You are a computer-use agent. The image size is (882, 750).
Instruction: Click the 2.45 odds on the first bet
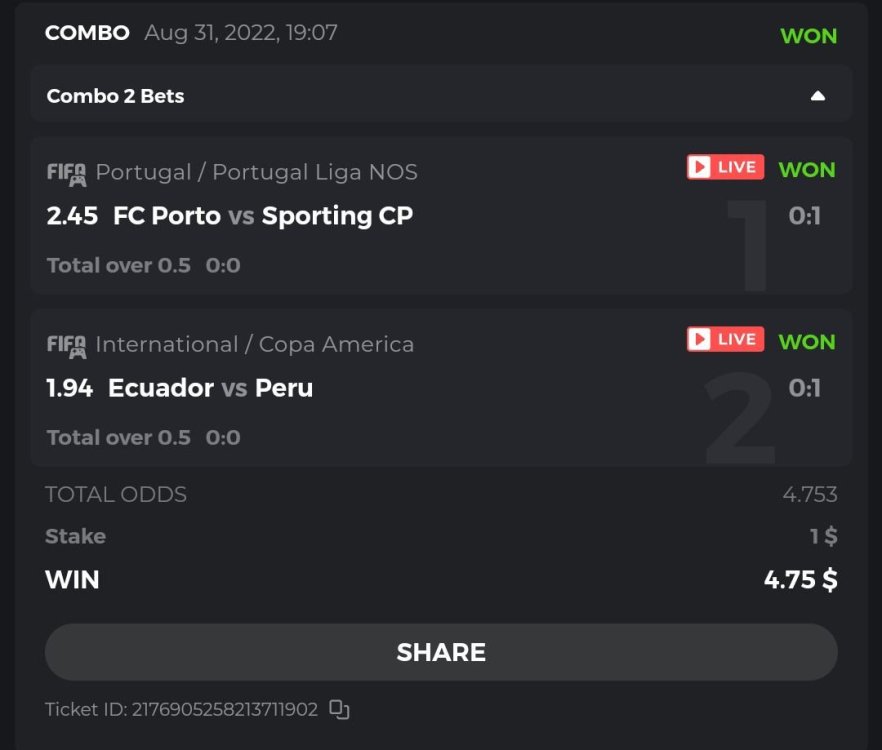point(72,216)
